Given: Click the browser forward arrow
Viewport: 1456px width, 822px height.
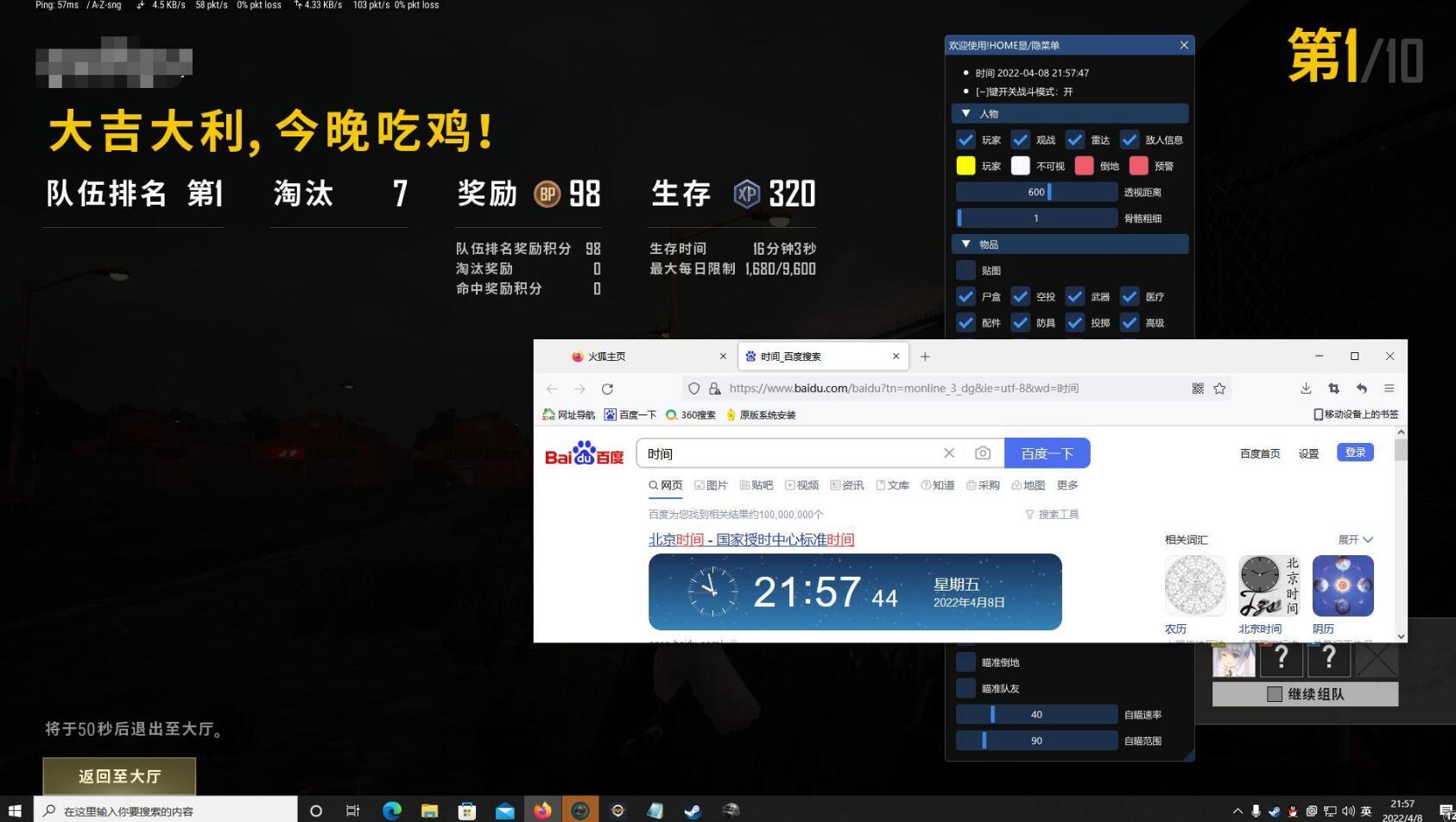Looking at the screenshot, I should pos(579,389).
